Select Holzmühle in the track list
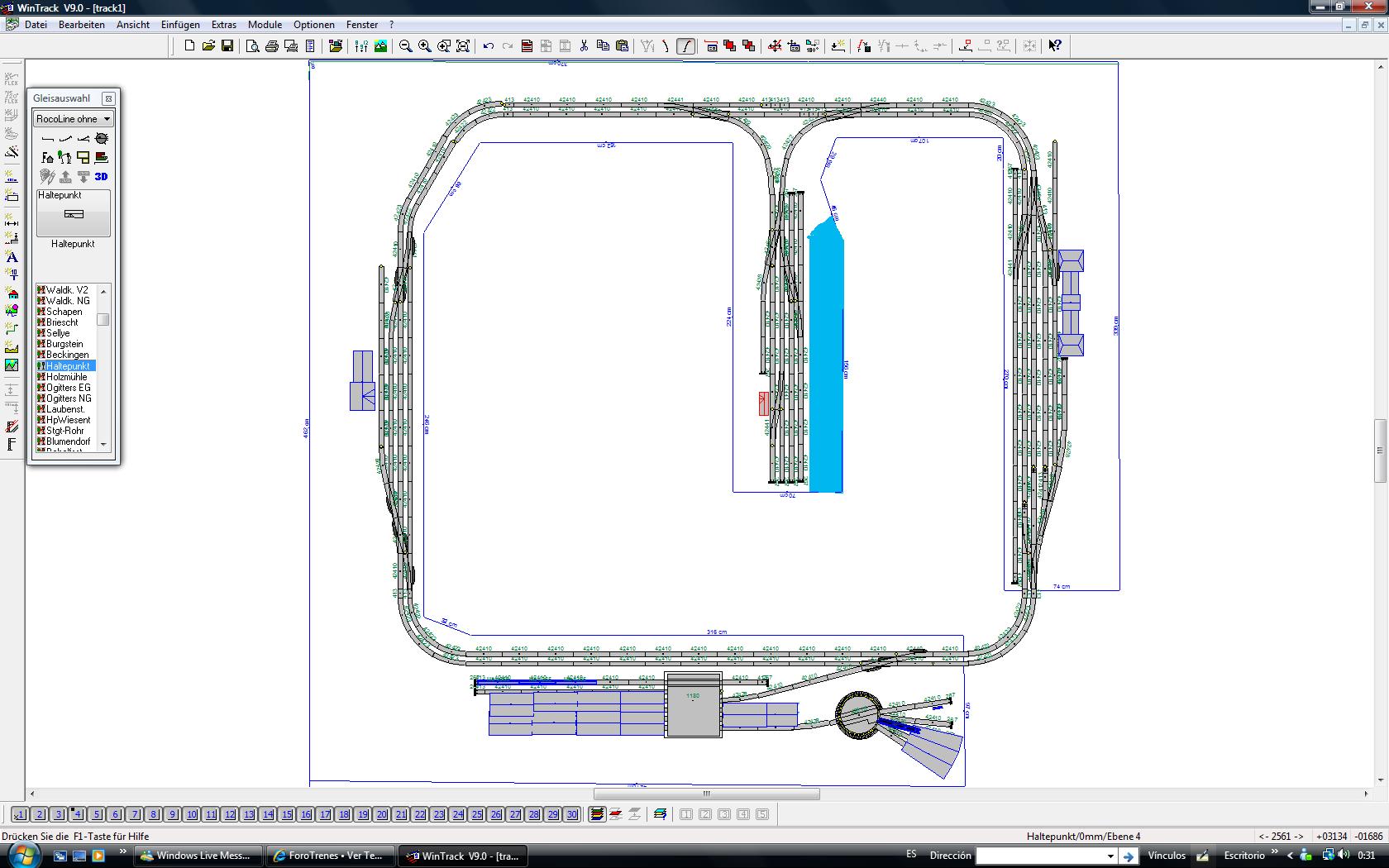Image resolution: width=1389 pixels, height=868 pixels. click(66, 377)
